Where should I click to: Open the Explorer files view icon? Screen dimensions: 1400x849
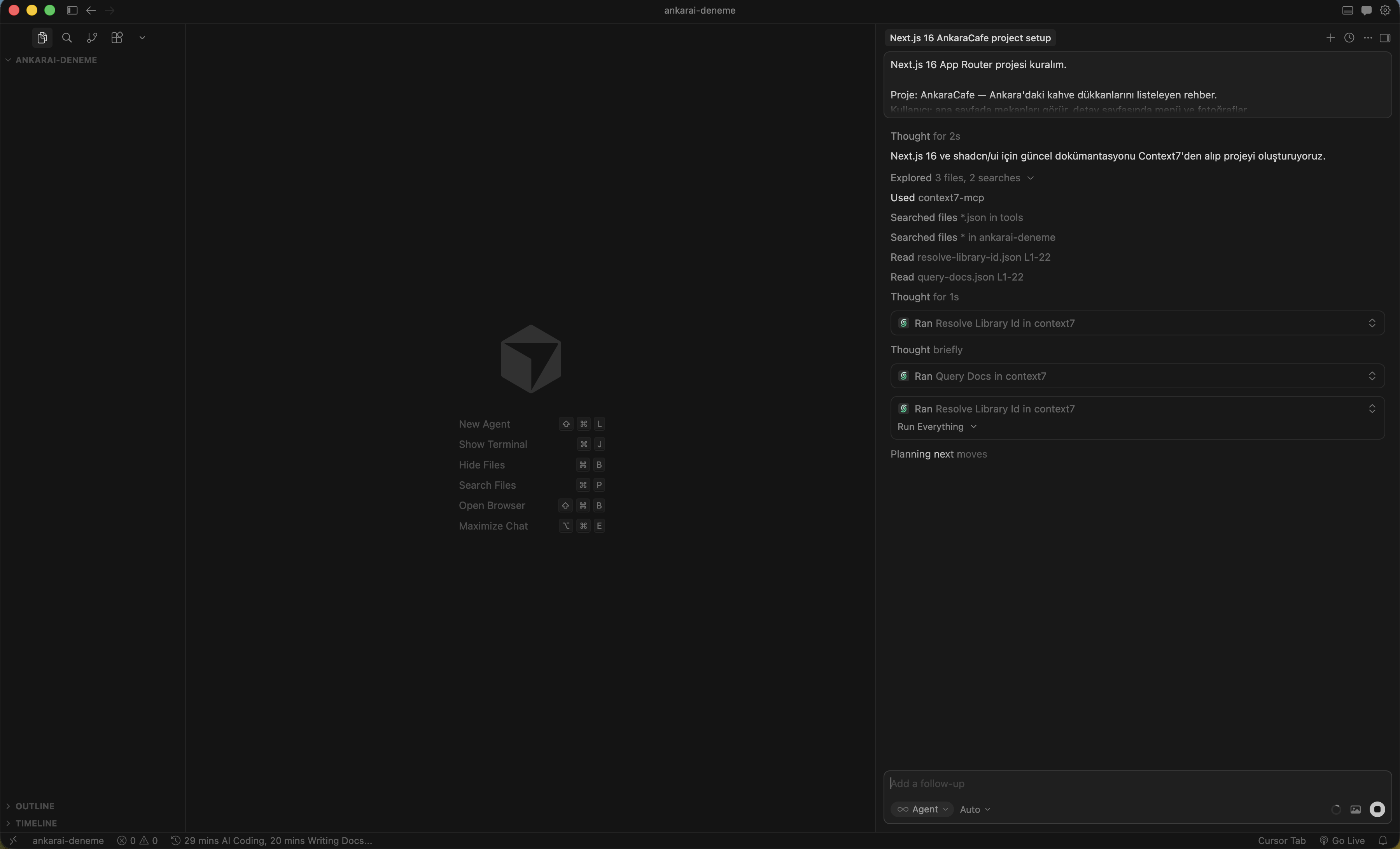point(42,37)
